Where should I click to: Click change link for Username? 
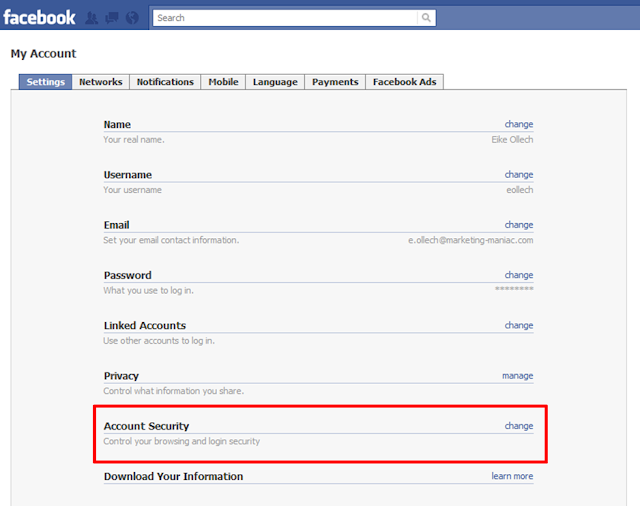[519, 174]
